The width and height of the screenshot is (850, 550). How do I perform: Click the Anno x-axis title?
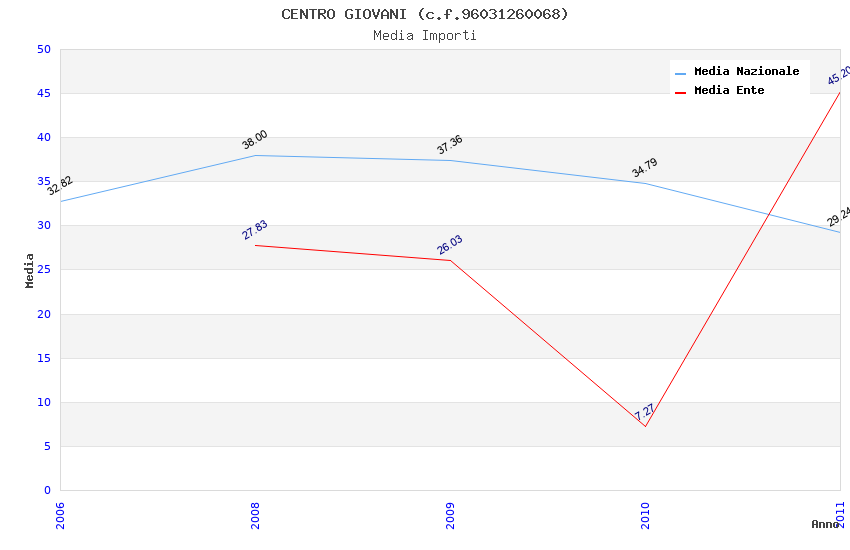pyautogui.click(x=825, y=524)
